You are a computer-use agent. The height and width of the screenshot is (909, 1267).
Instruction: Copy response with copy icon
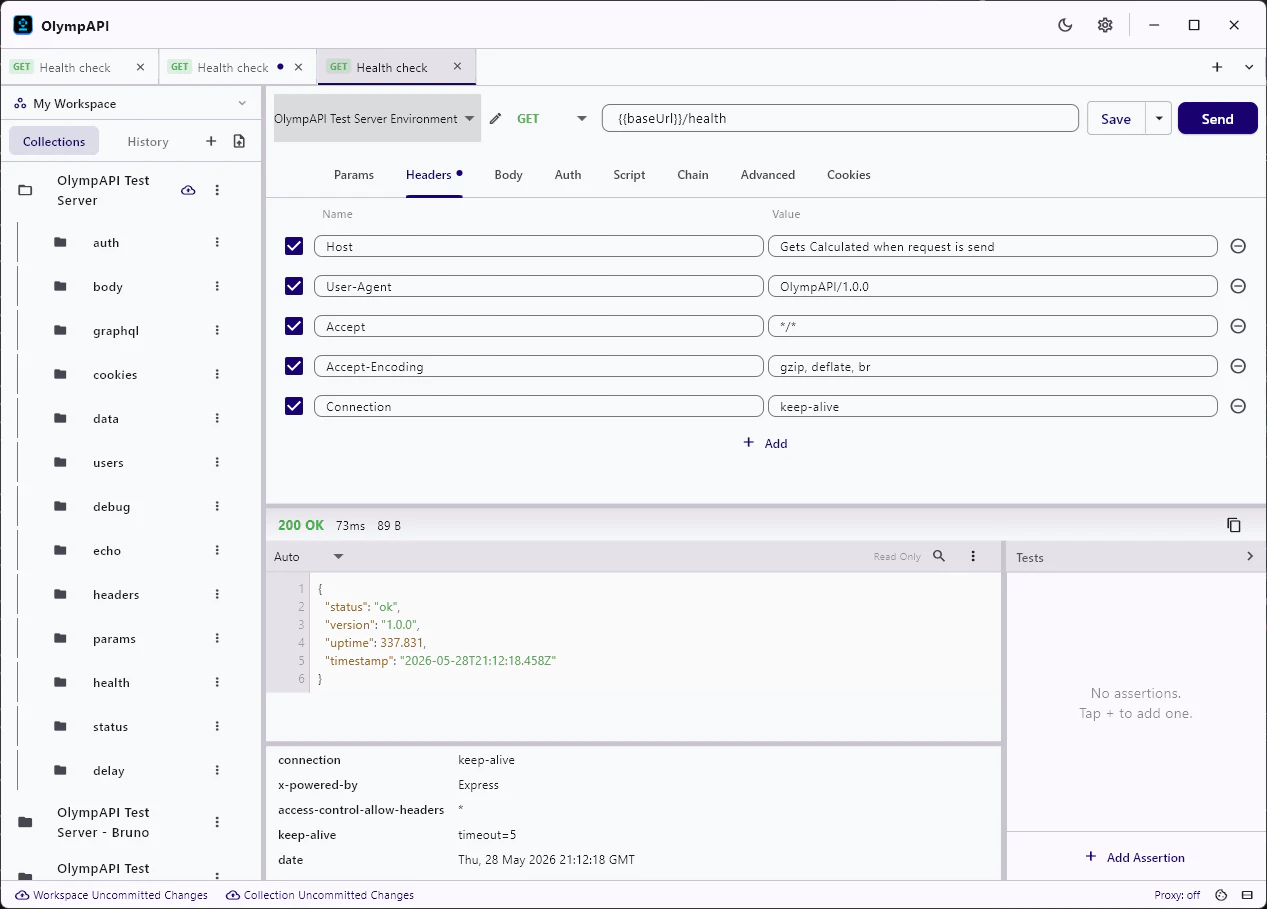(x=1234, y=525)
